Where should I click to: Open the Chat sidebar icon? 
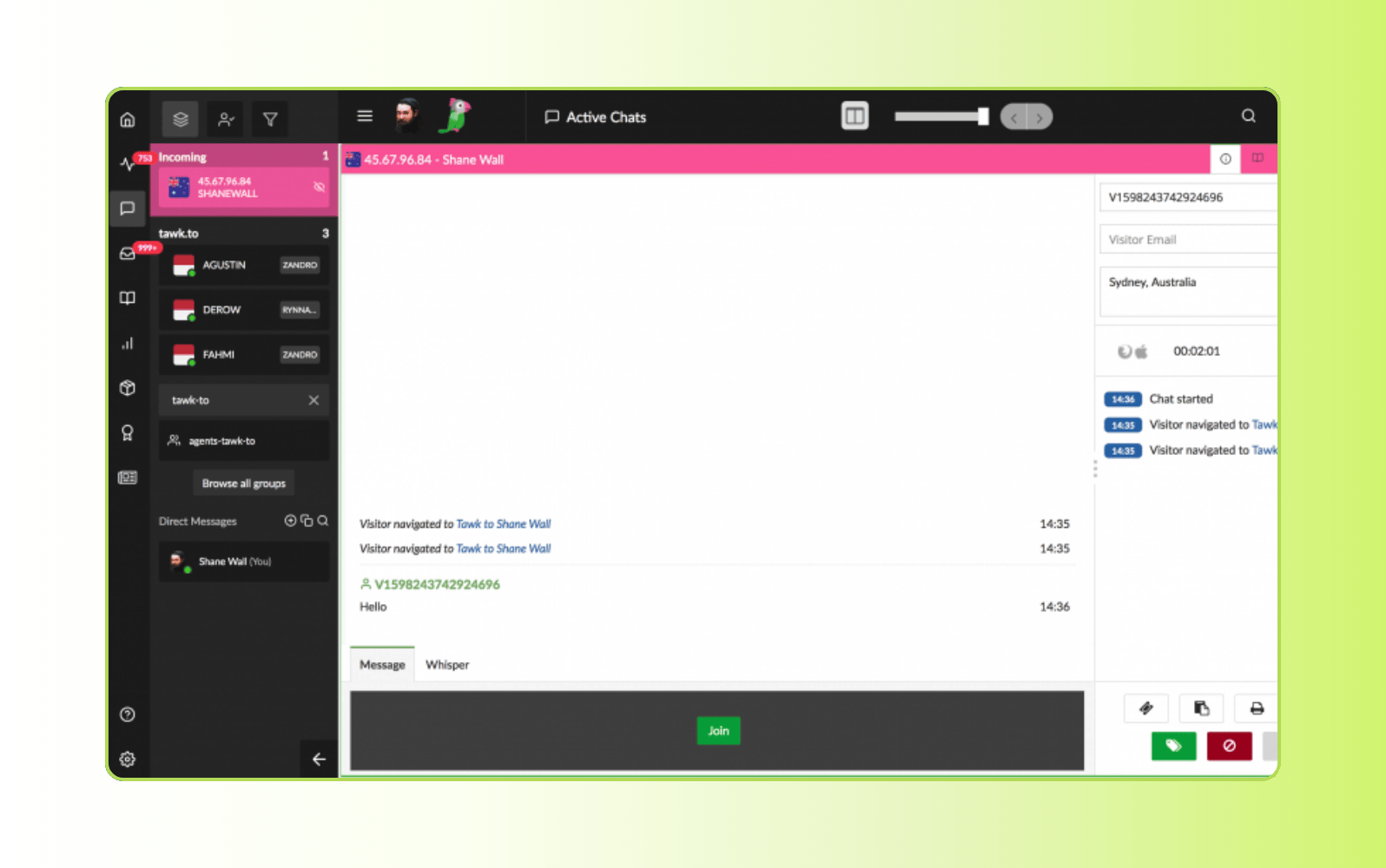128,208
